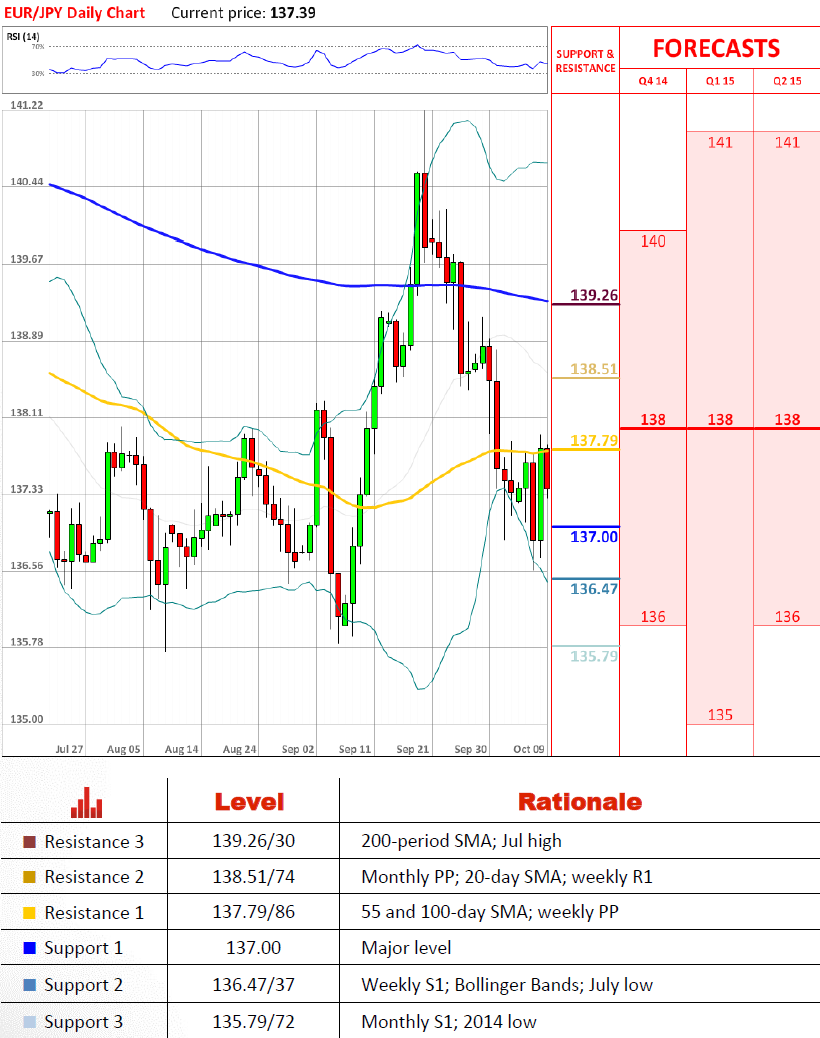Select the Resistance 2 row label
The height and width of the screenshot is (1038, 820).
pos(94,877)
